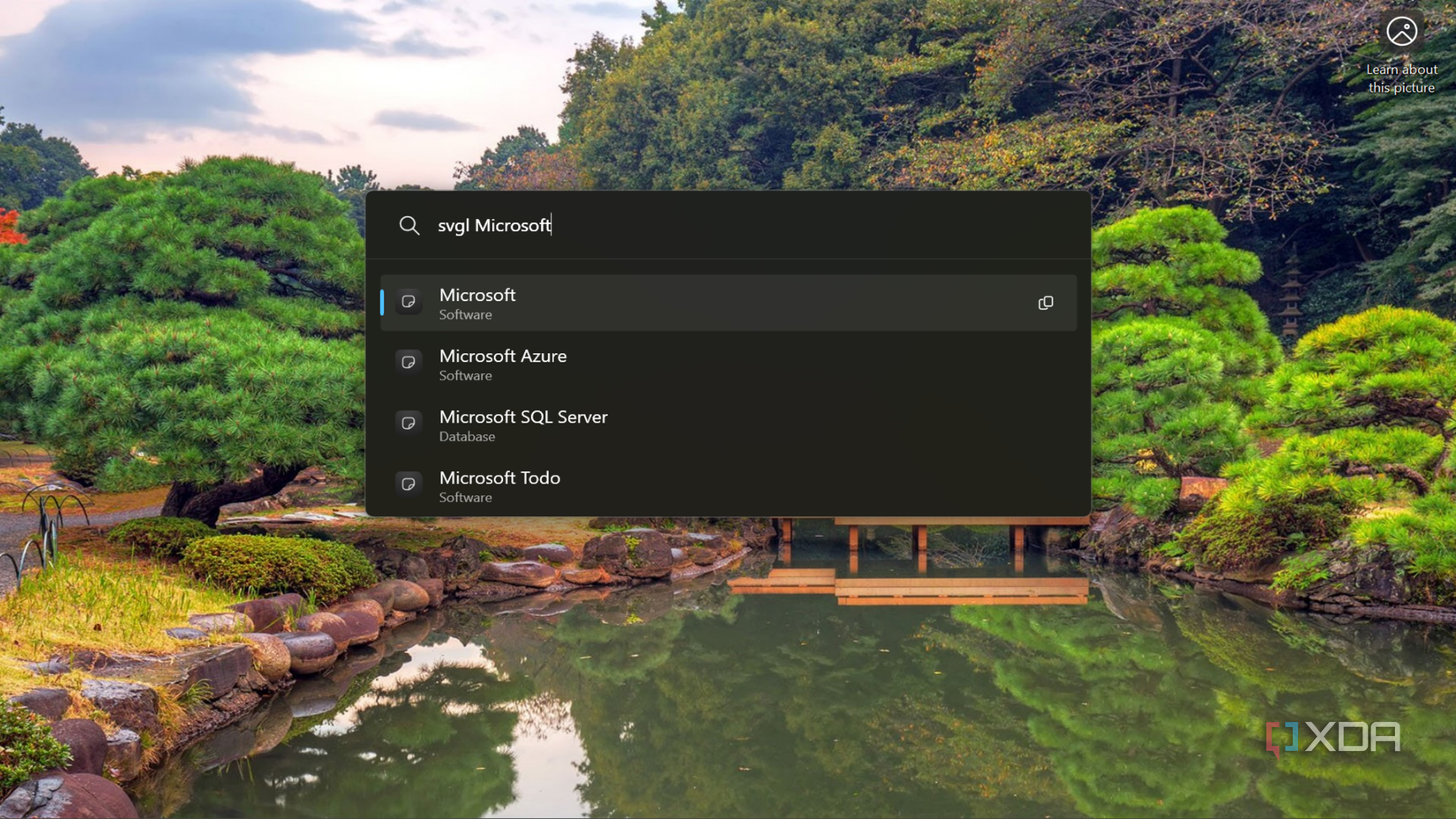Click the Learn about this picture link

1401,79
